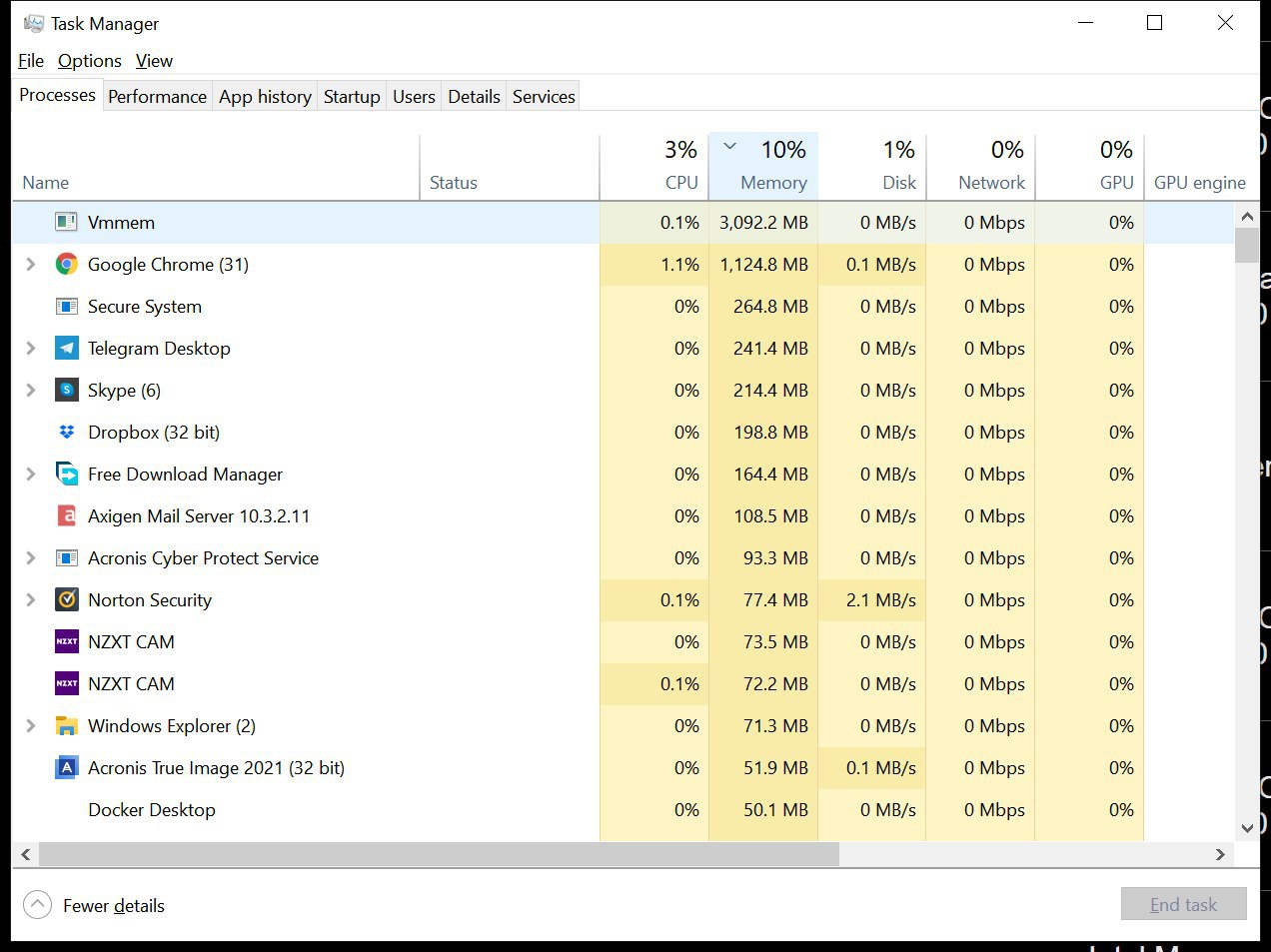The image size is (1271, 952).
Task: Select the Dropbox (32 bit) process name
Action: (x=154, y=433)
